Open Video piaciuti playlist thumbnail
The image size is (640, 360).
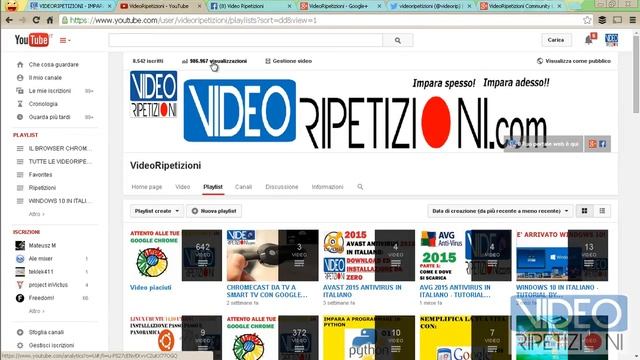pos(176,255)
